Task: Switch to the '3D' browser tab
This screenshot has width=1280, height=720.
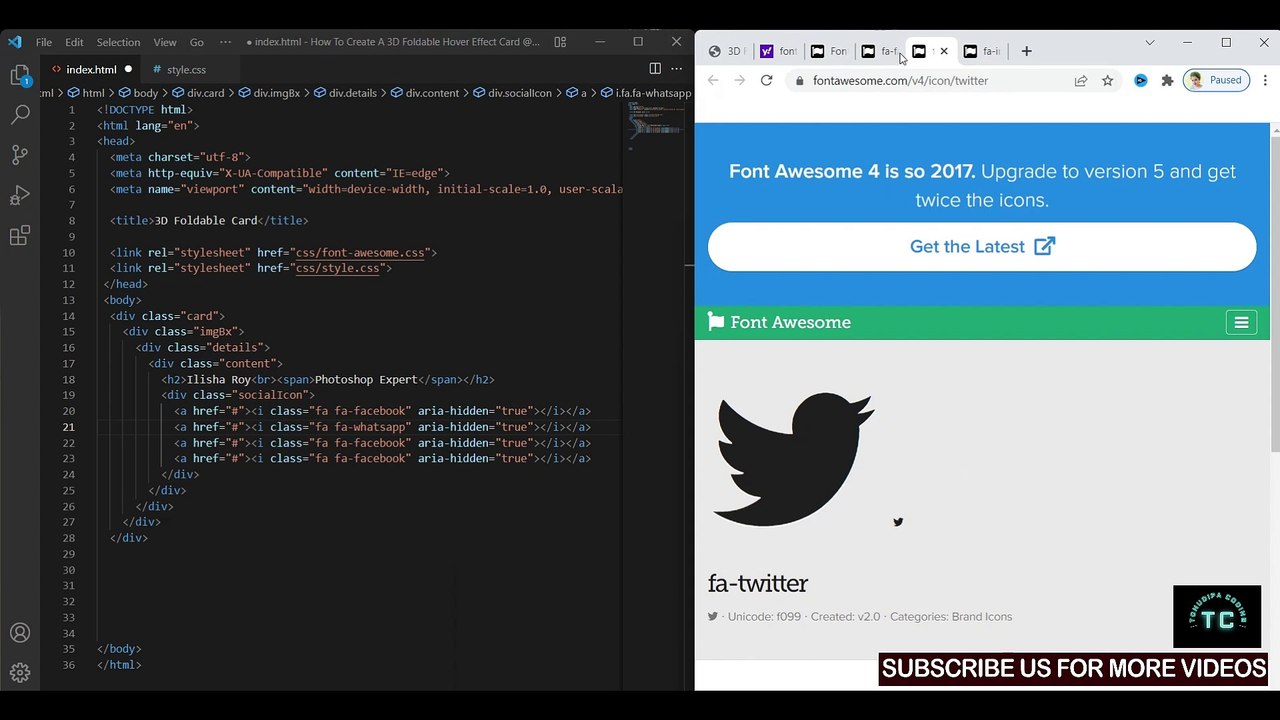Action: coord(727,51)
